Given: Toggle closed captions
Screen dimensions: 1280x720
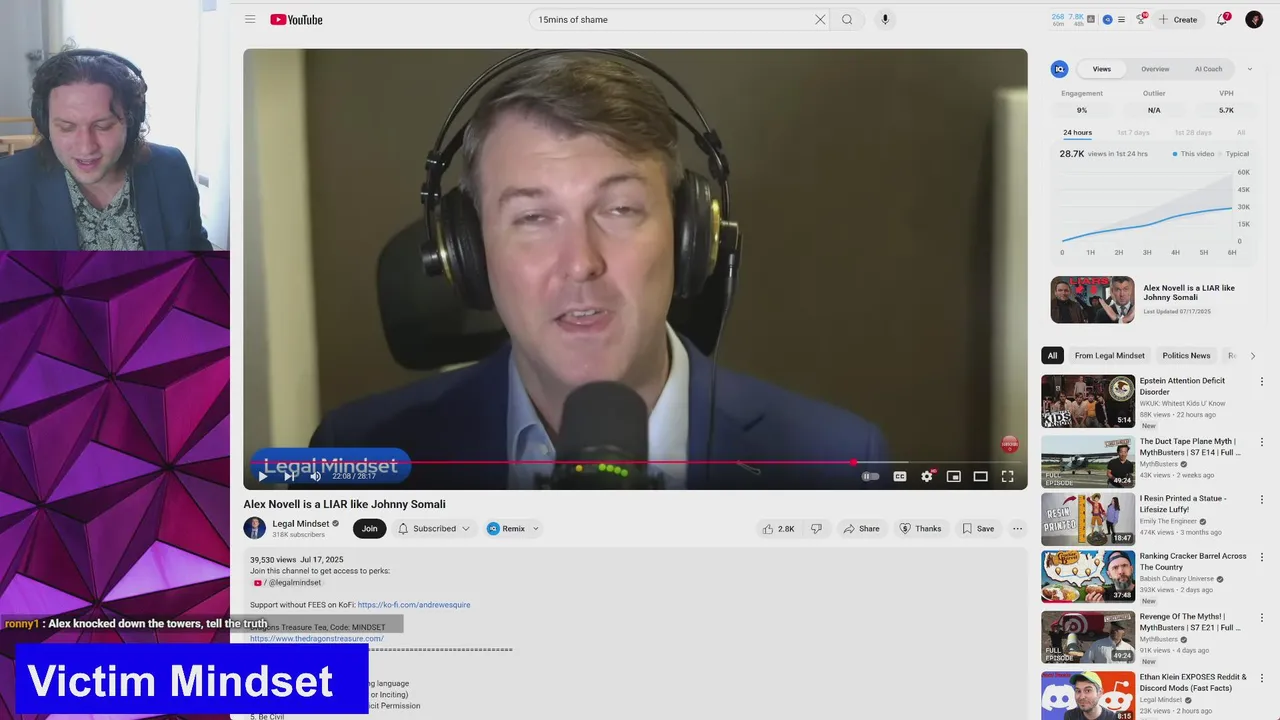Looking at the screenshot, I should tap(899, 476).
